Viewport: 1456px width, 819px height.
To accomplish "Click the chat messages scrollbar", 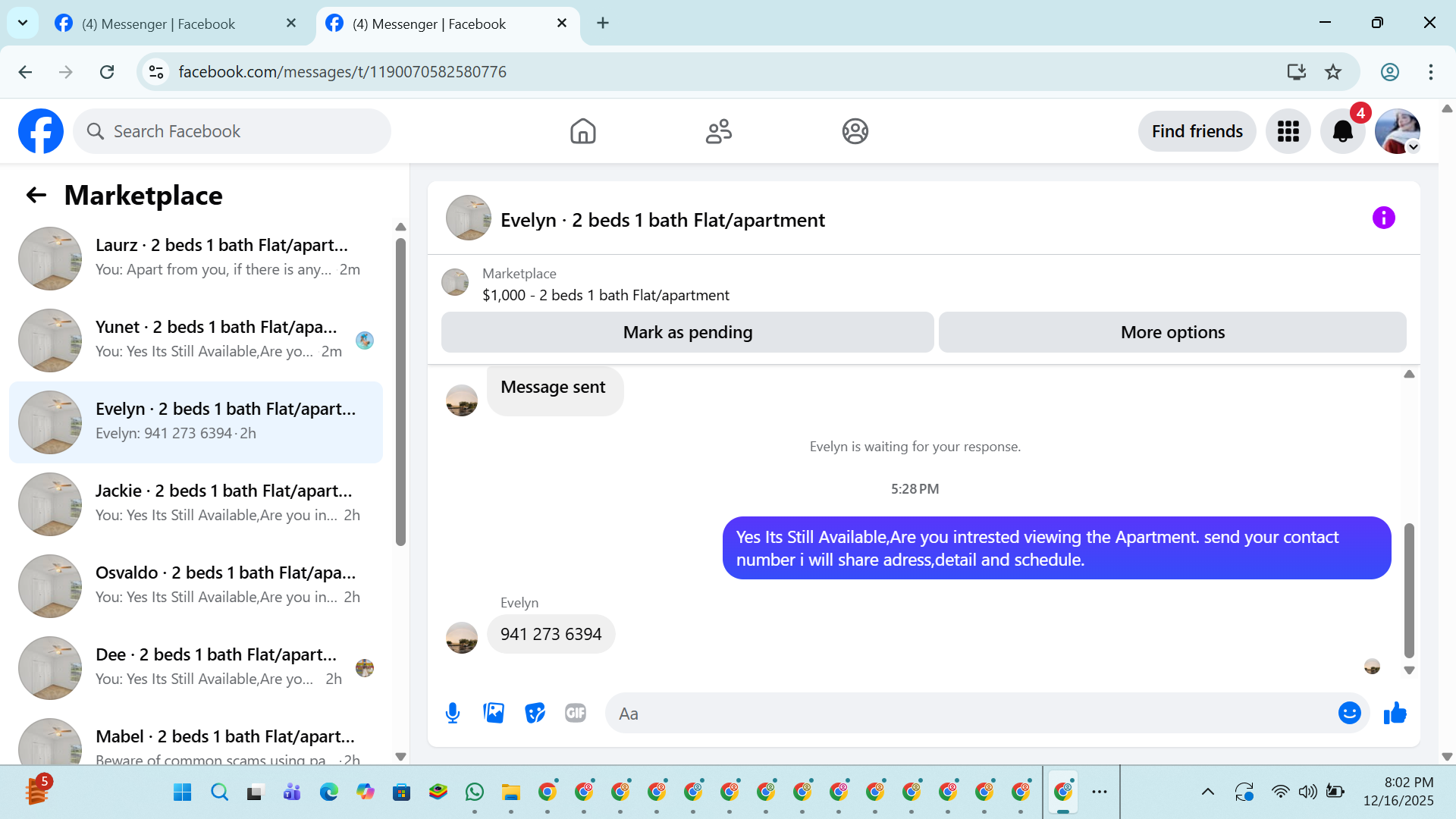I will [x=1409, y=590].
